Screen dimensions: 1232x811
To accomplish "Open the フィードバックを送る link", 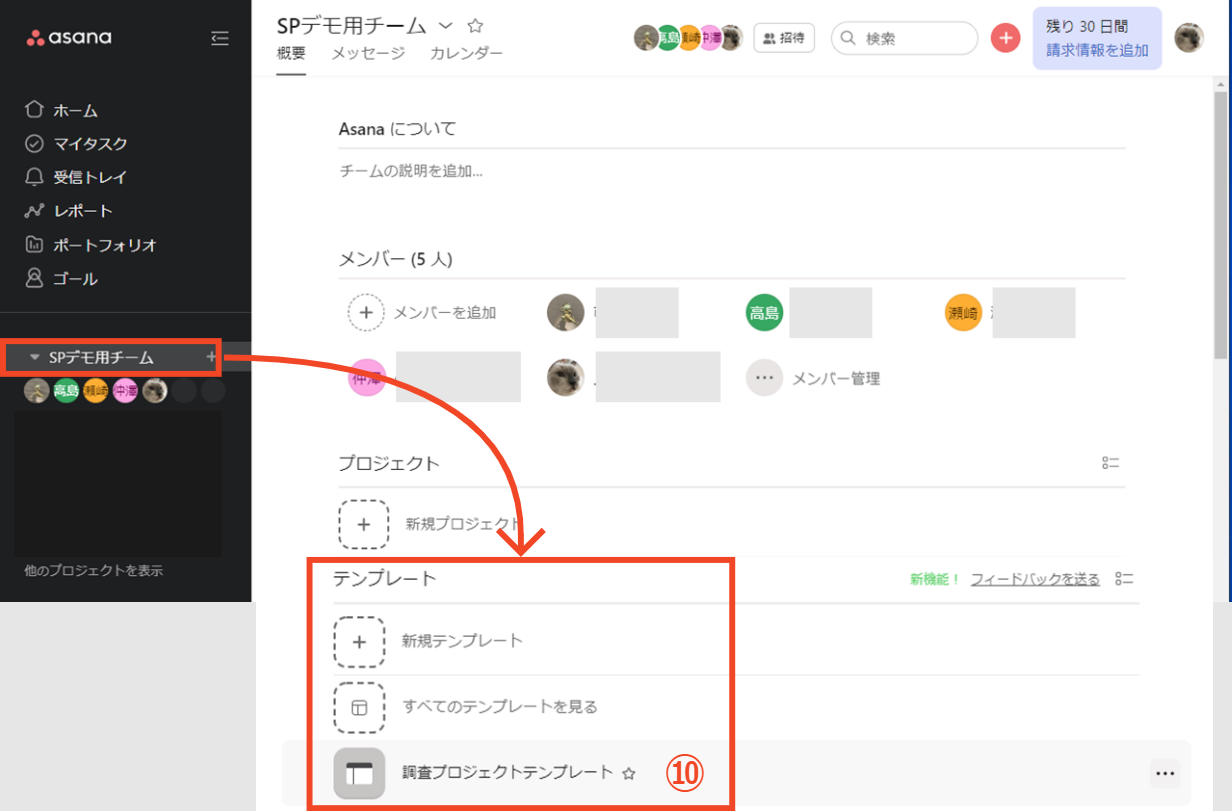I will (x=1035, y=579).
